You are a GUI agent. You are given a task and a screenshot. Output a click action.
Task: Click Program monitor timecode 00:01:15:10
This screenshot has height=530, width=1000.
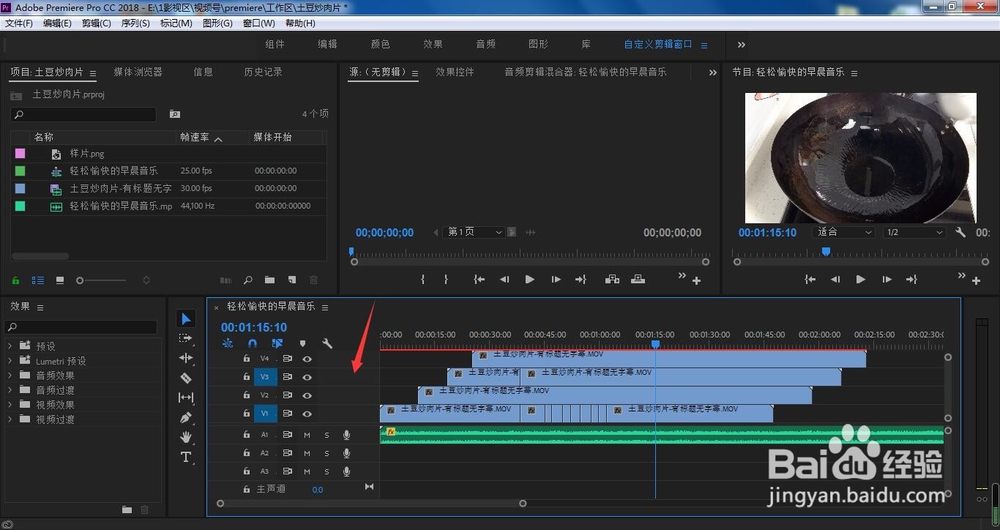767,233
